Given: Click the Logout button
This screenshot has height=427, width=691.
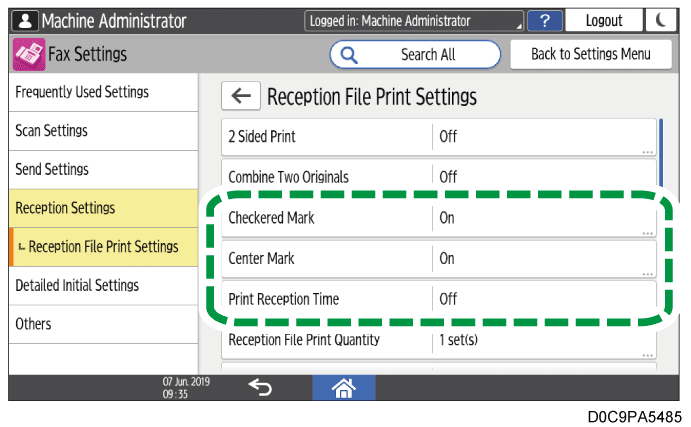Looking at the screenshot, I should (603, 20).
